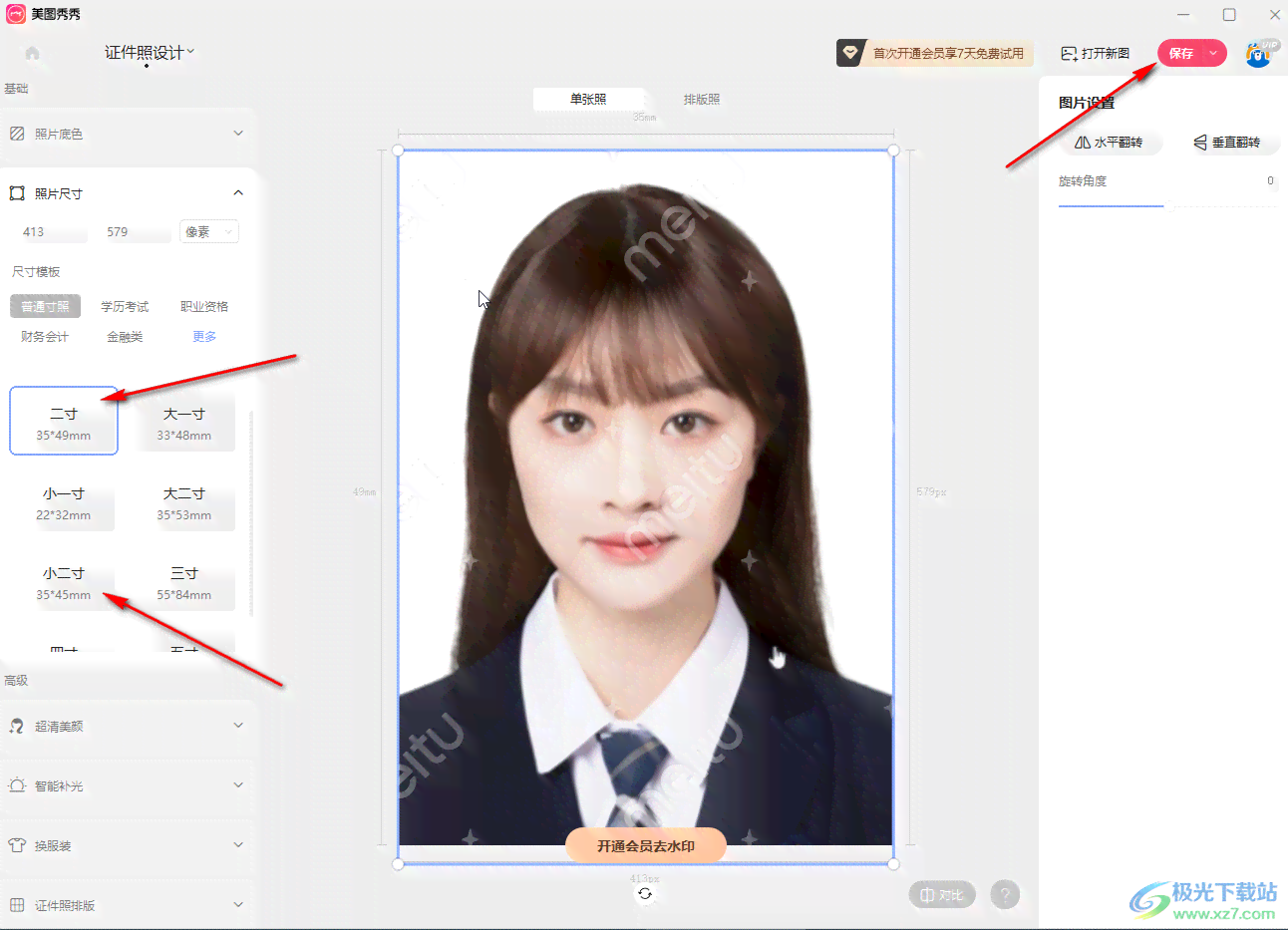Viewport: 1288px width, 930px height.
Task: Adjust the 旋转角度 slider
Action: 1167,205
